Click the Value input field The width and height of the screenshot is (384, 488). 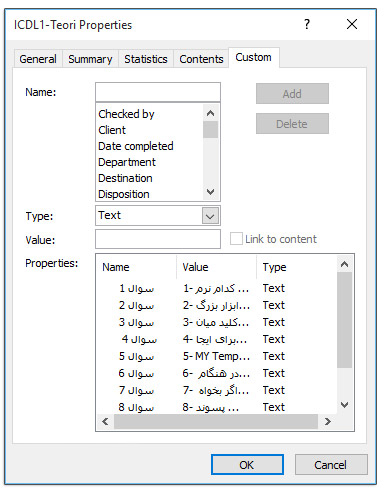(x=158, y=239)
